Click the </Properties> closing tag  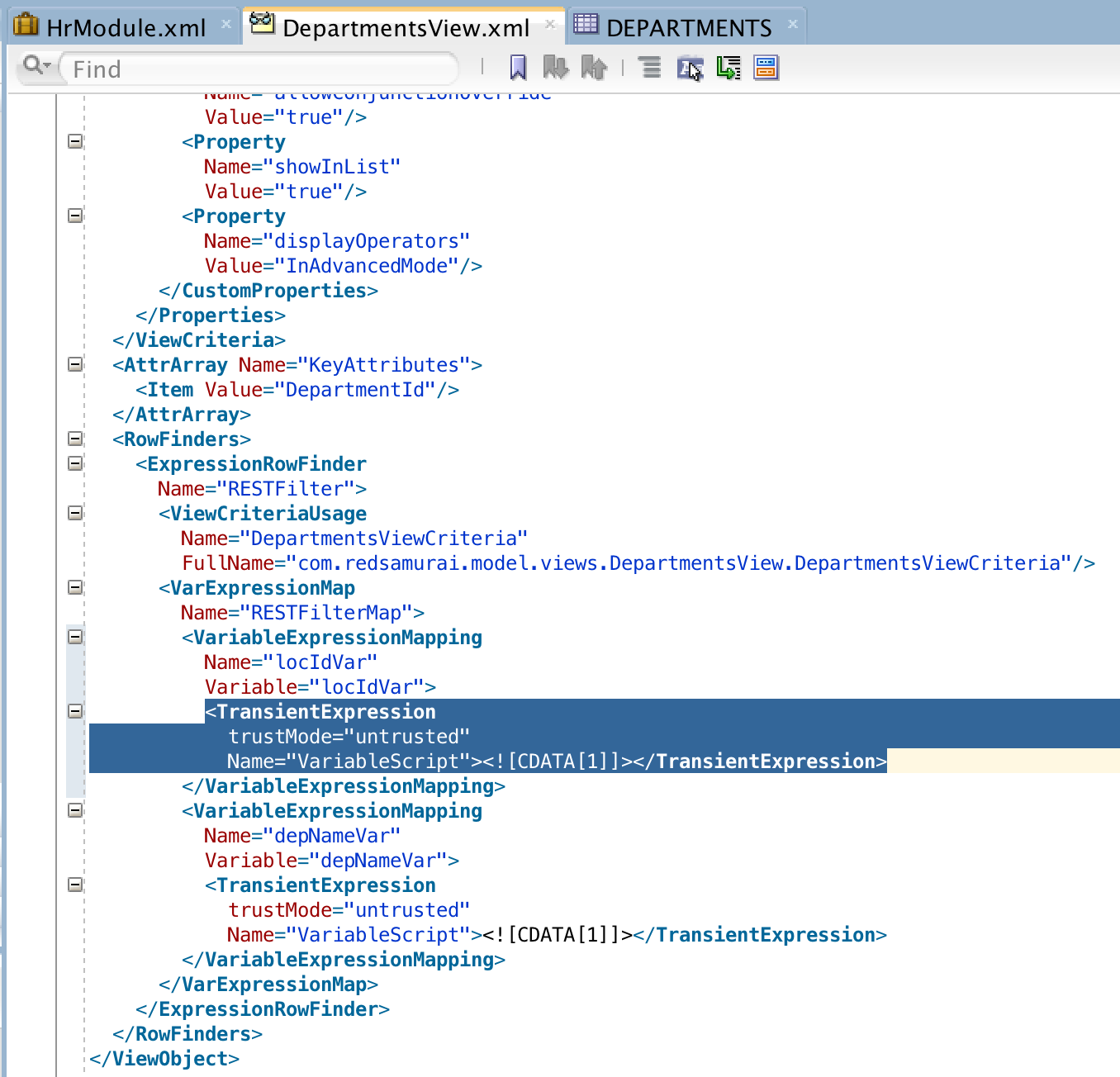click(211, 316)
